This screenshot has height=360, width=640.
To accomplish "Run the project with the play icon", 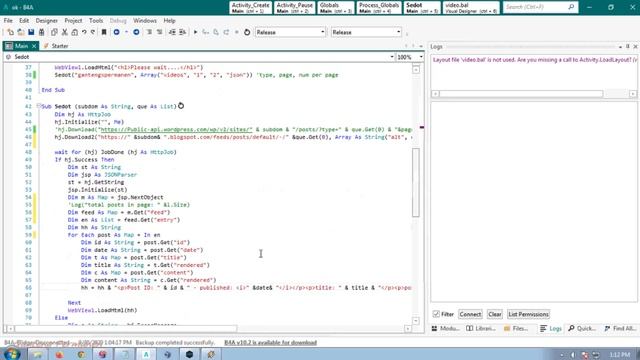I will point(196,32).
